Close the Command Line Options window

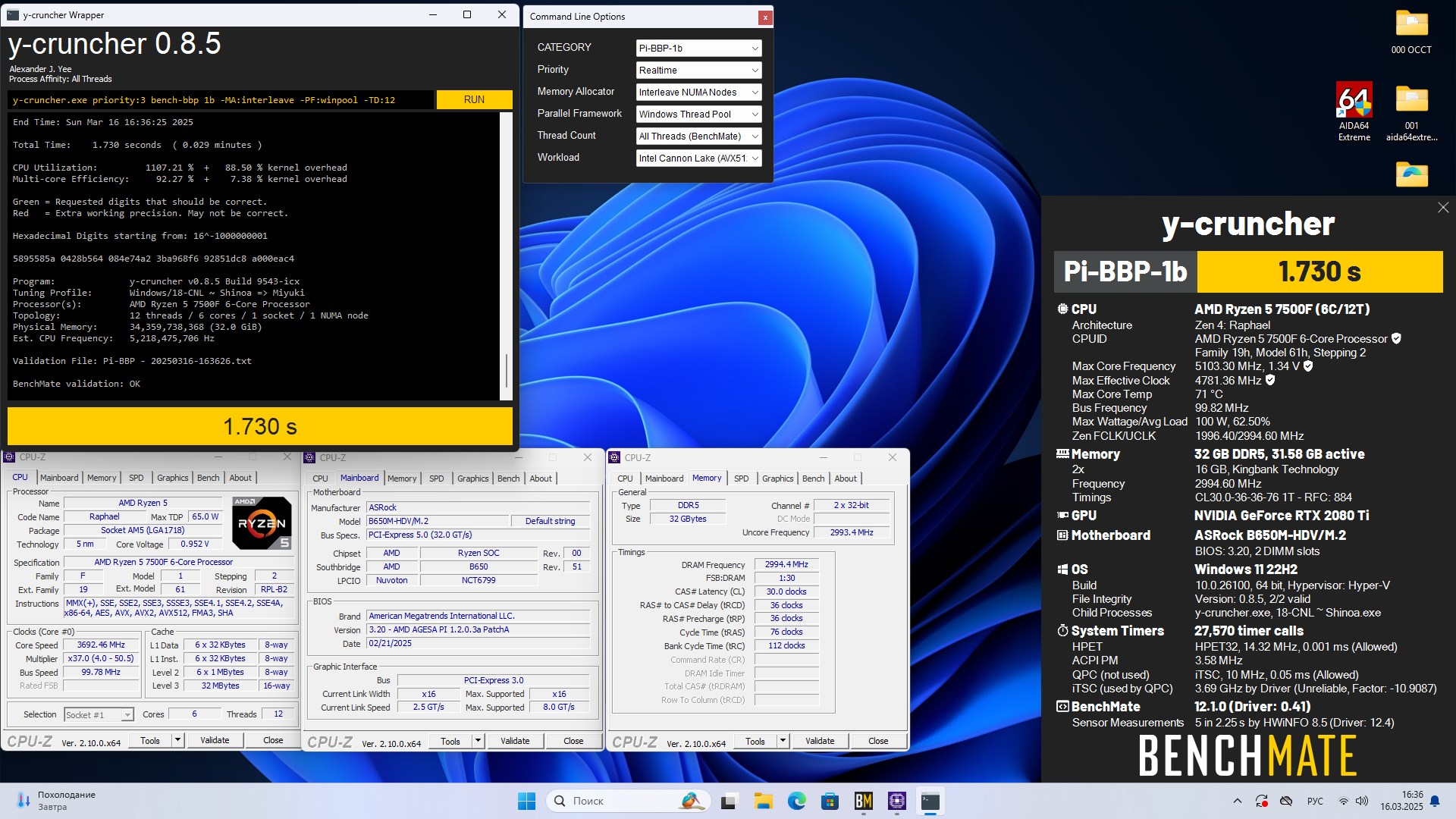tap(765, 17)
